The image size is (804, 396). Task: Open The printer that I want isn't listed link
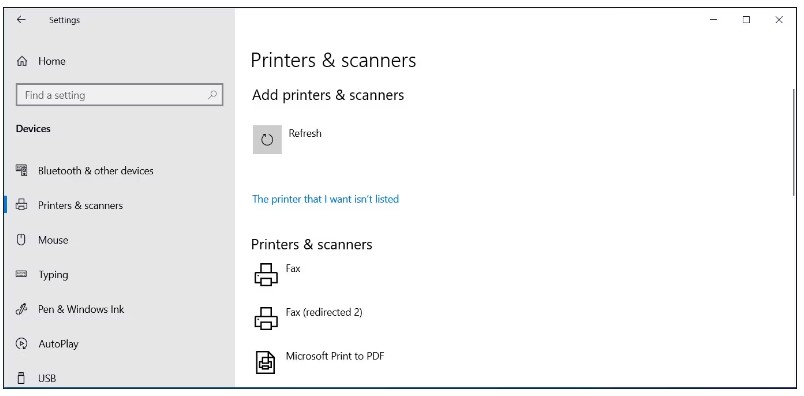tap(325, 199)
